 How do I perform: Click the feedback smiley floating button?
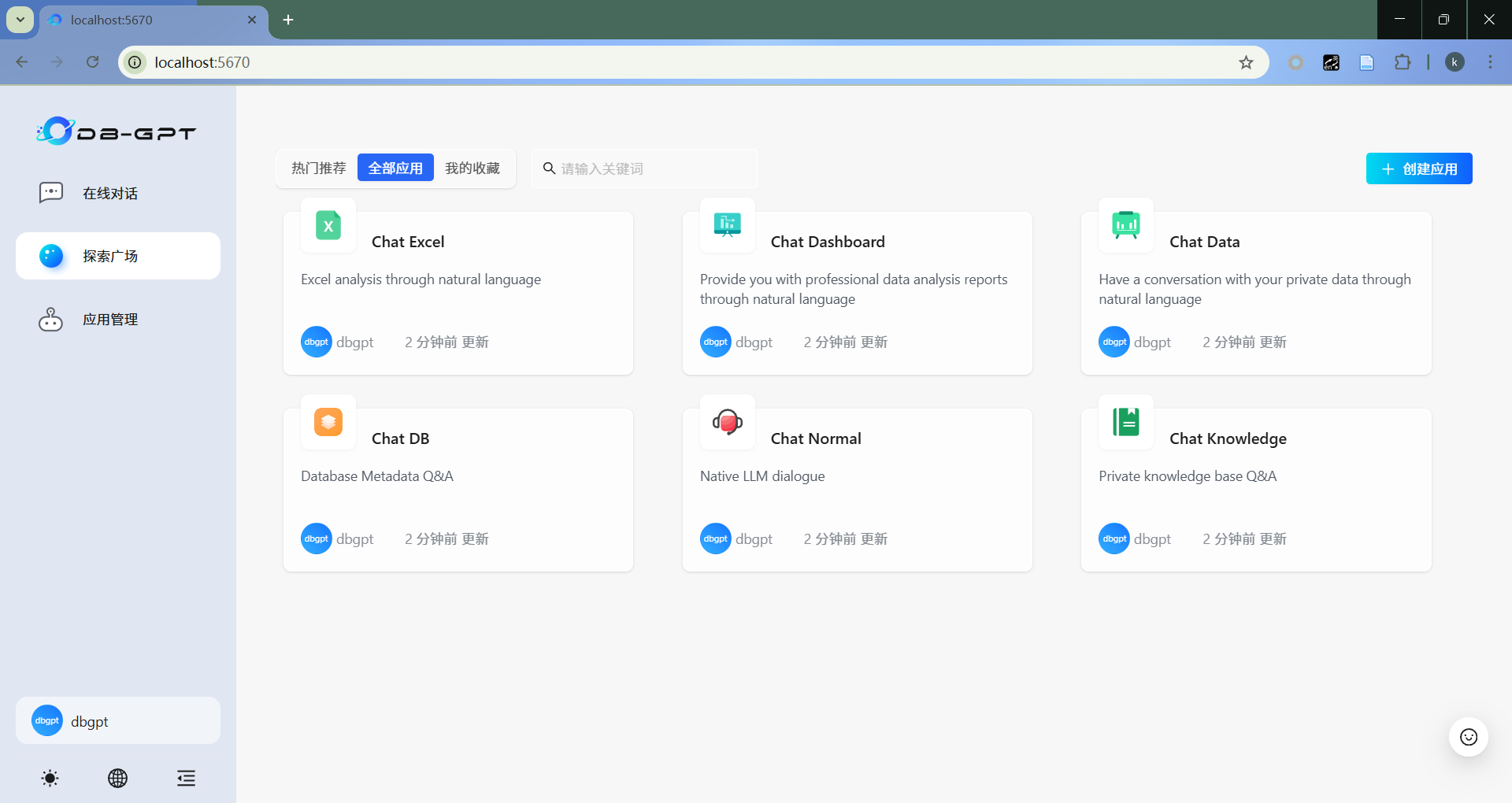[1468, 737]
